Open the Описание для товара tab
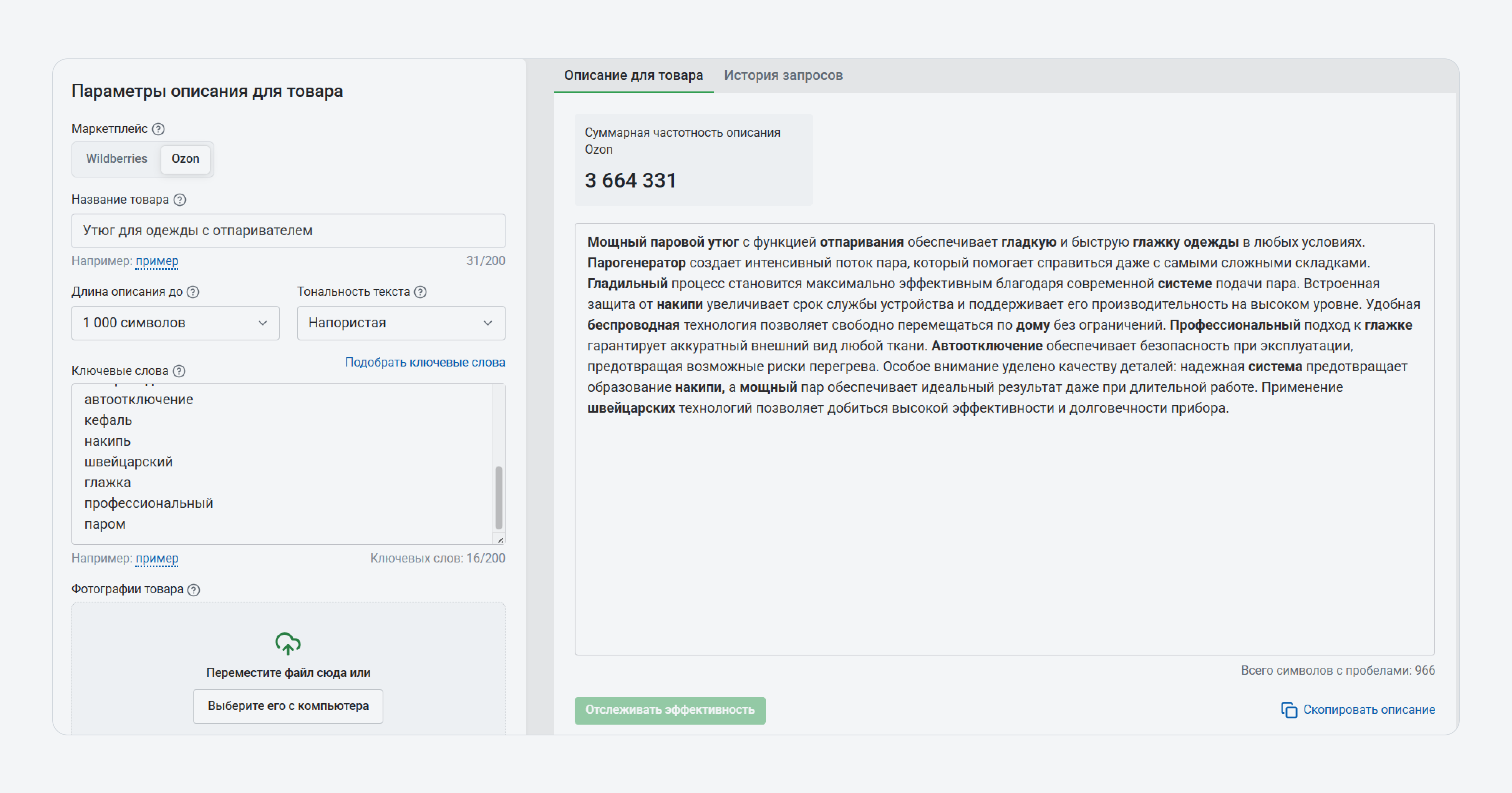1512x793 pixels. click(x=633, y=76)
